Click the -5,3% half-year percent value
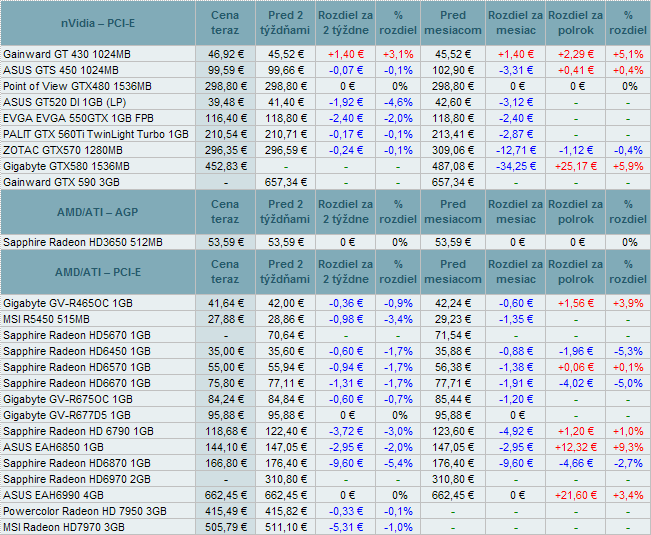Image resolution: width=651 pixels, height=535 pixels. click(x=628, y=352)
